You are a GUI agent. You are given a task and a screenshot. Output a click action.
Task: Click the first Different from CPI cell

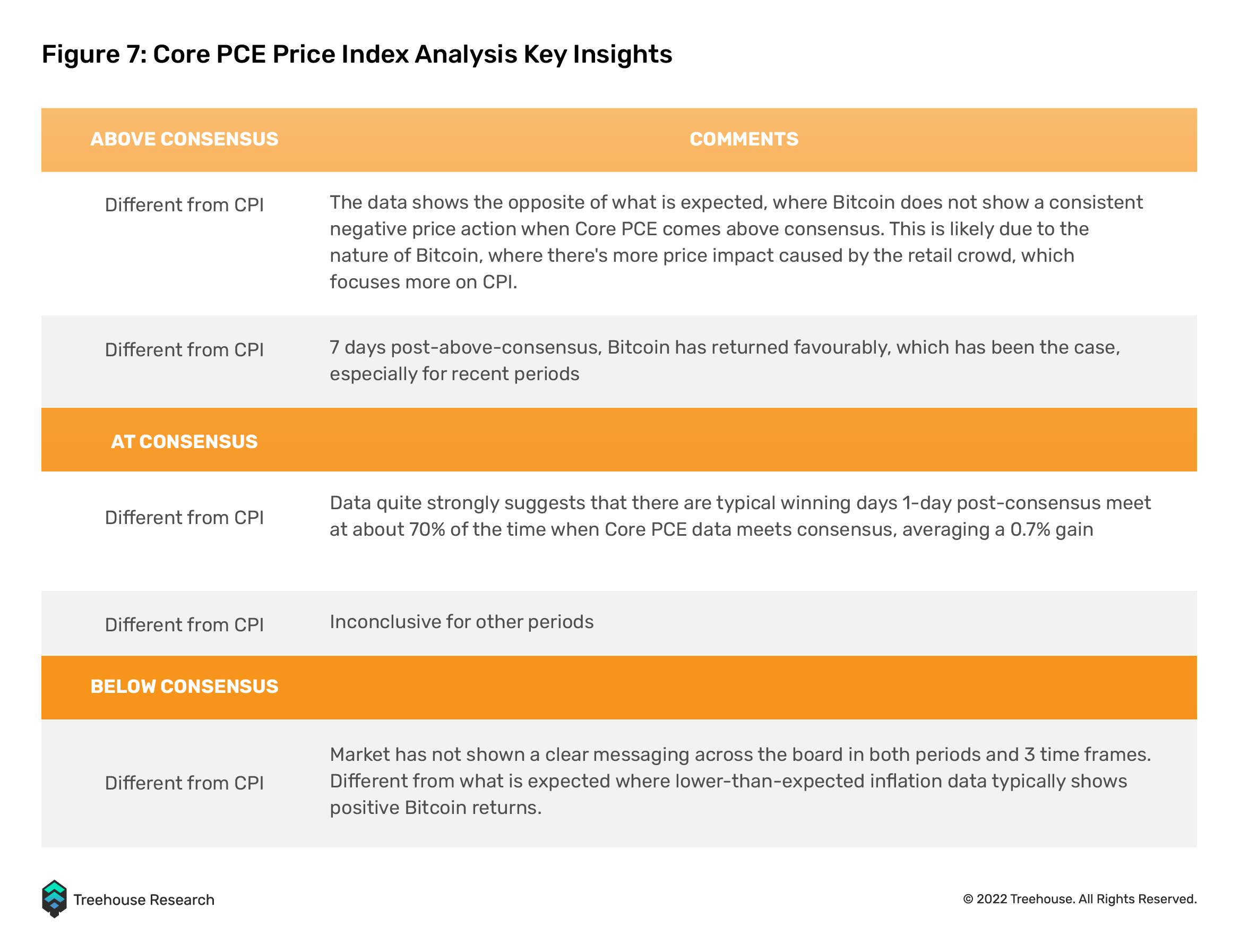184,205
